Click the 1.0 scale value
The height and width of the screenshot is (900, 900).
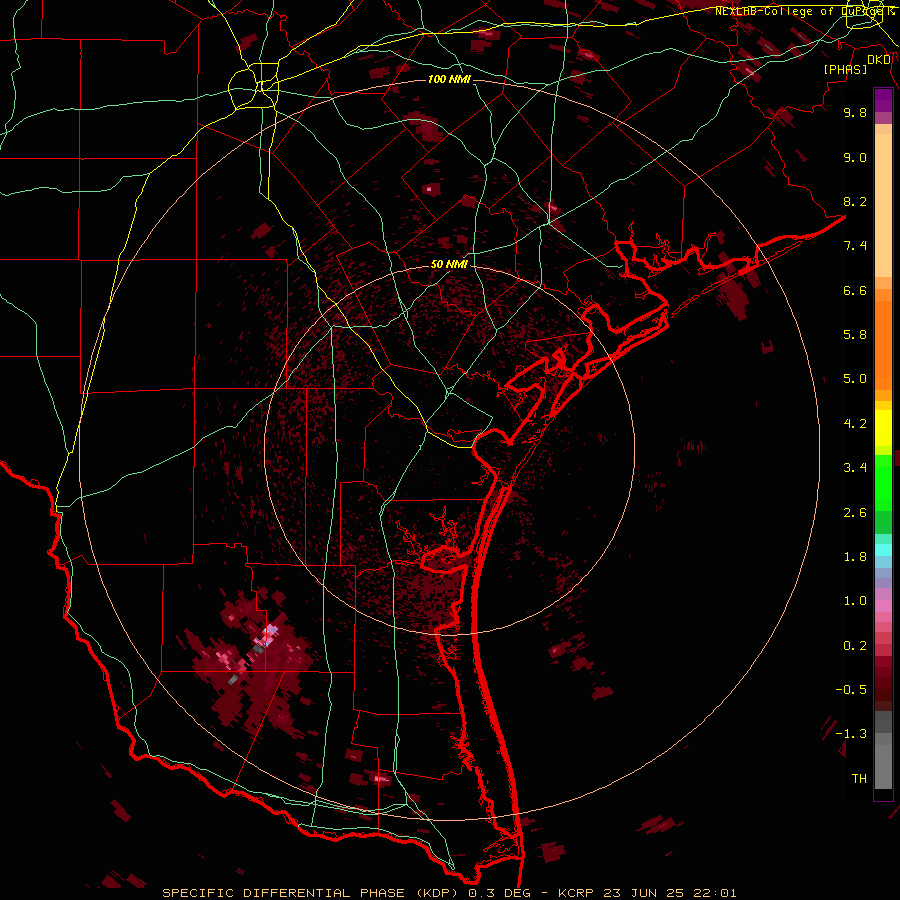click(855, 601)
